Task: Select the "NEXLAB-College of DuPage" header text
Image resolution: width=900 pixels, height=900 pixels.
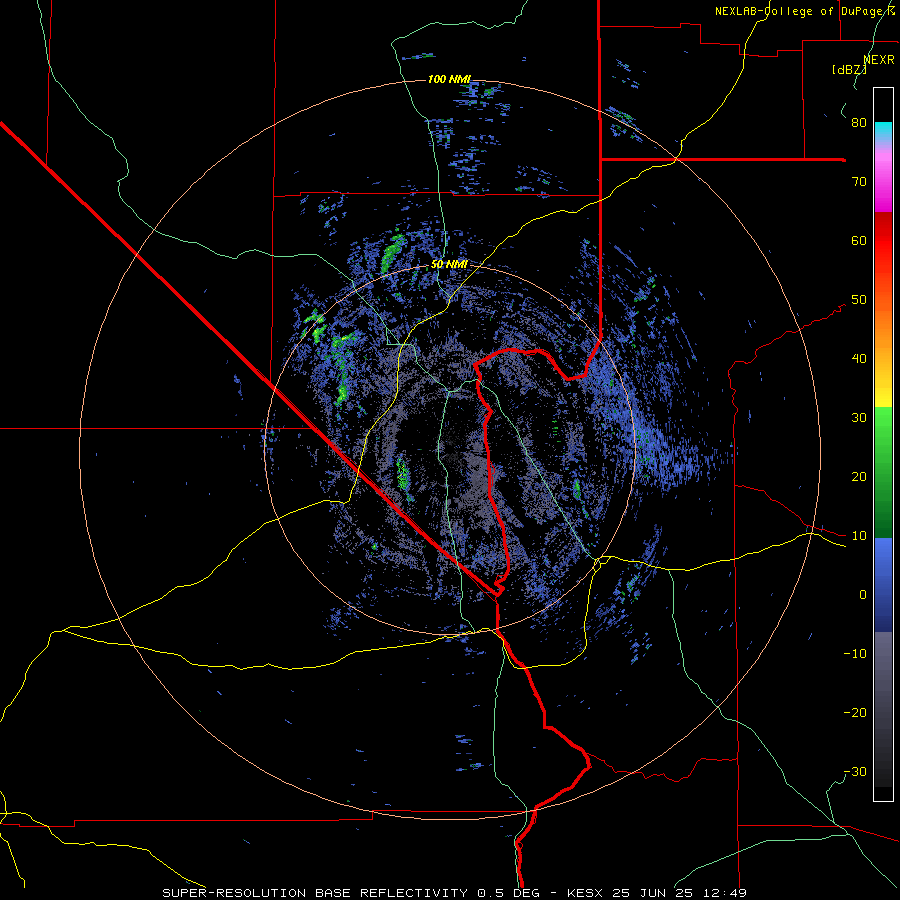Action: [800, 11]
